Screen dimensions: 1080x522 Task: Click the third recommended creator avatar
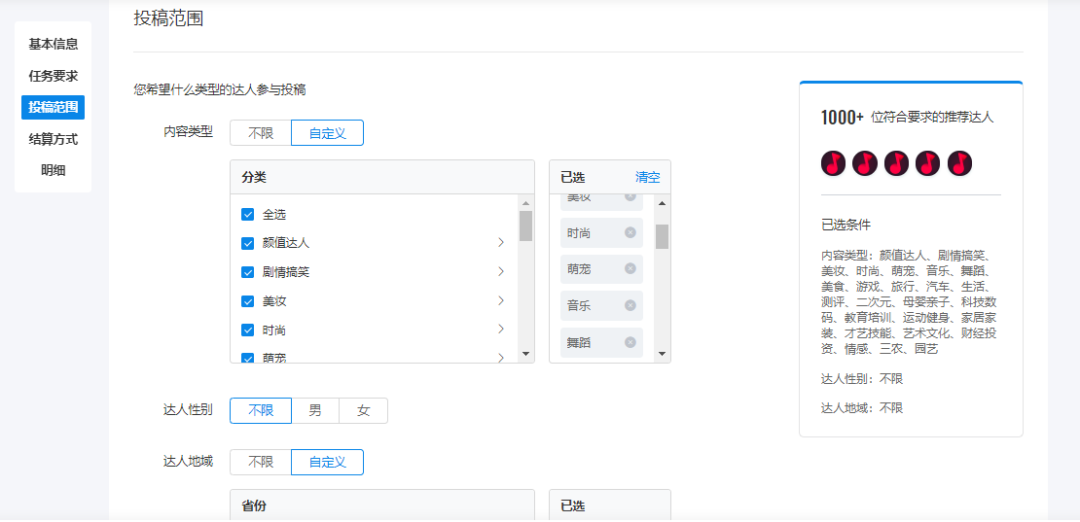coord(896,163)
